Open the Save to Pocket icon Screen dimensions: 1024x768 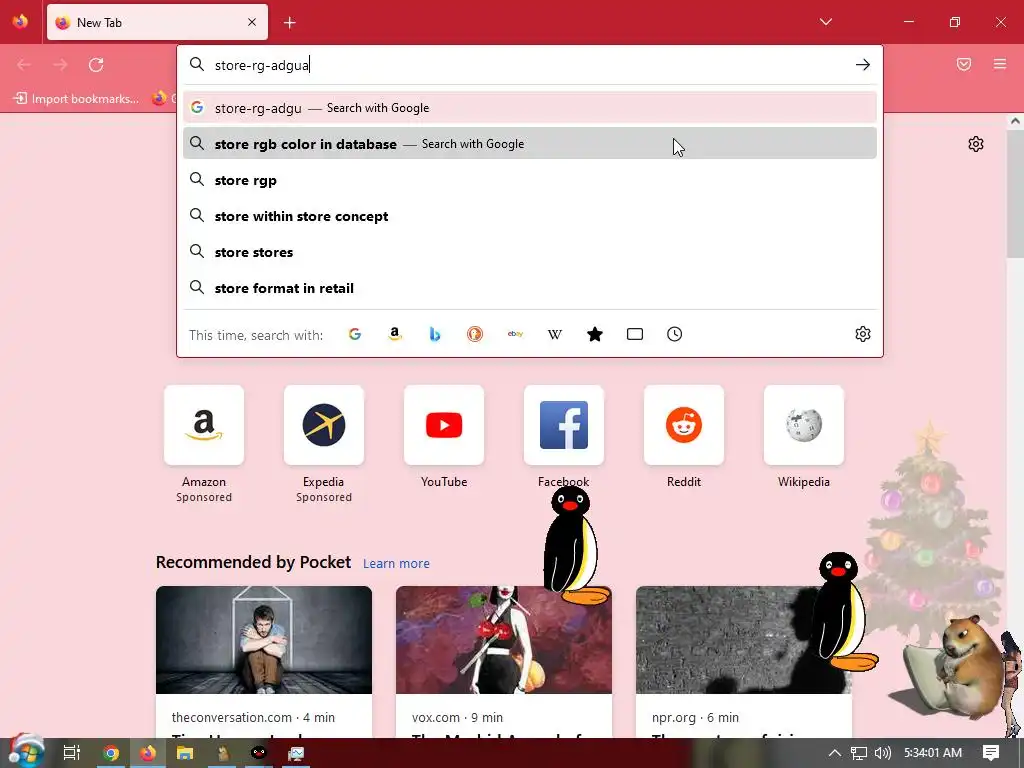coord(964,64)
